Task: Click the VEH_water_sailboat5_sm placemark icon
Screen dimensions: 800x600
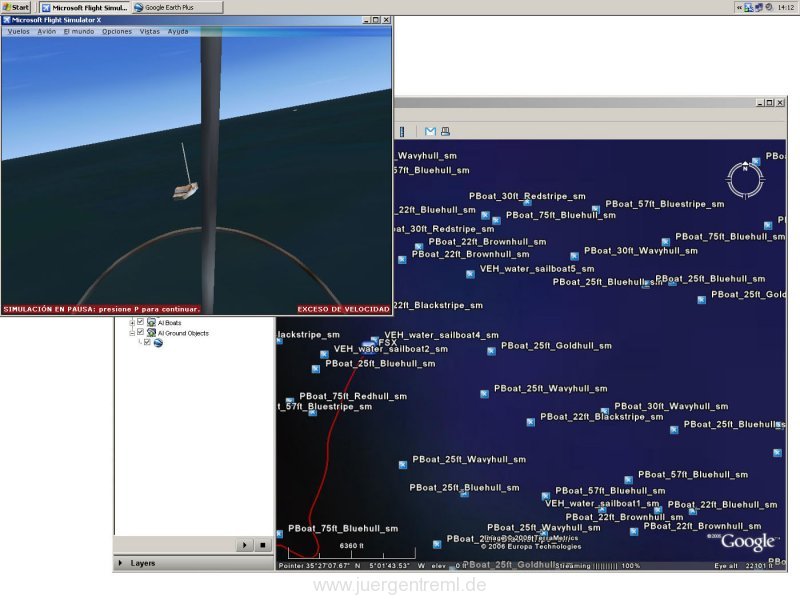Action: tap(470, 274)
